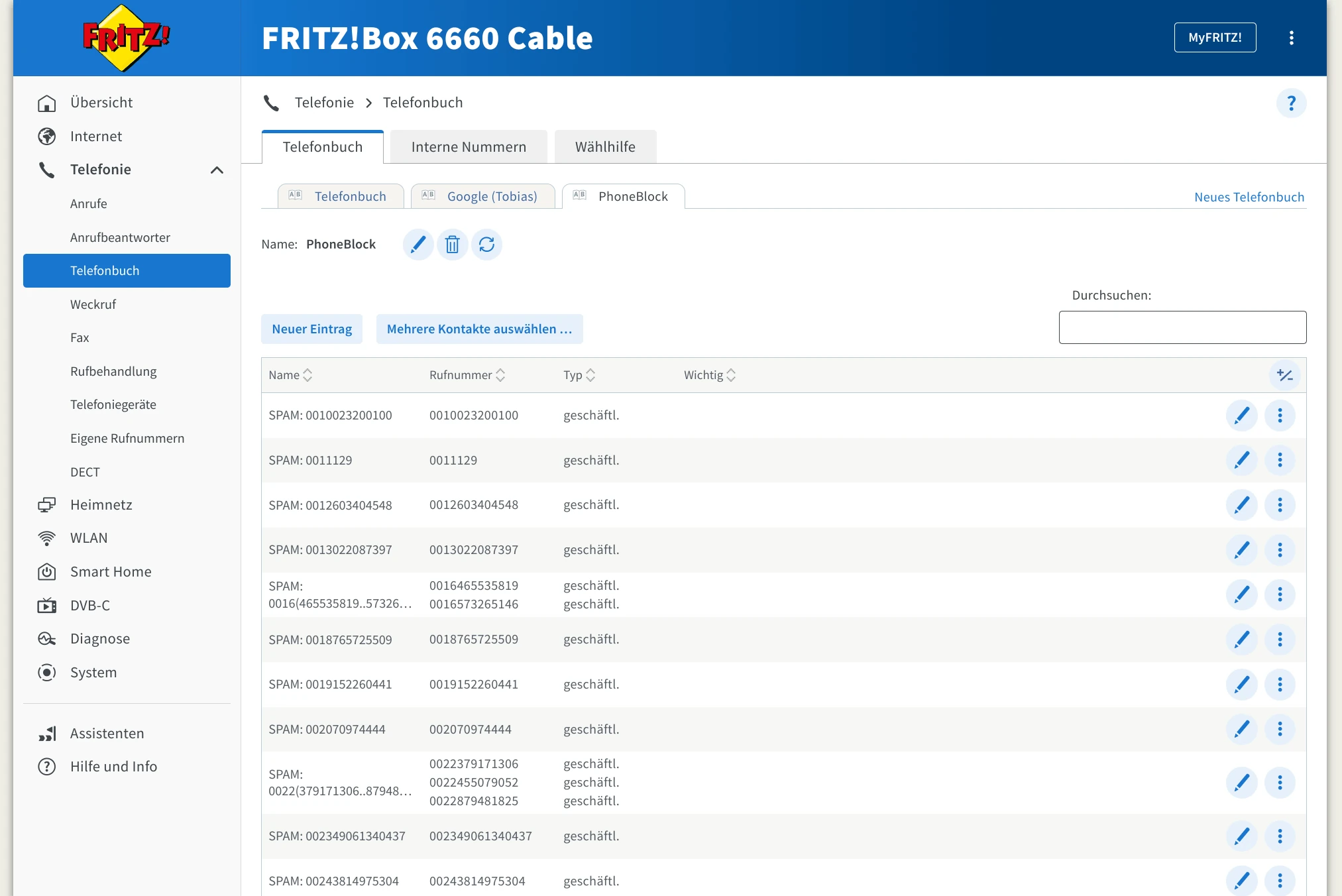Sort table by Name column
The height and width of the screenshot is (896, 1342).
tap(290, 375)
